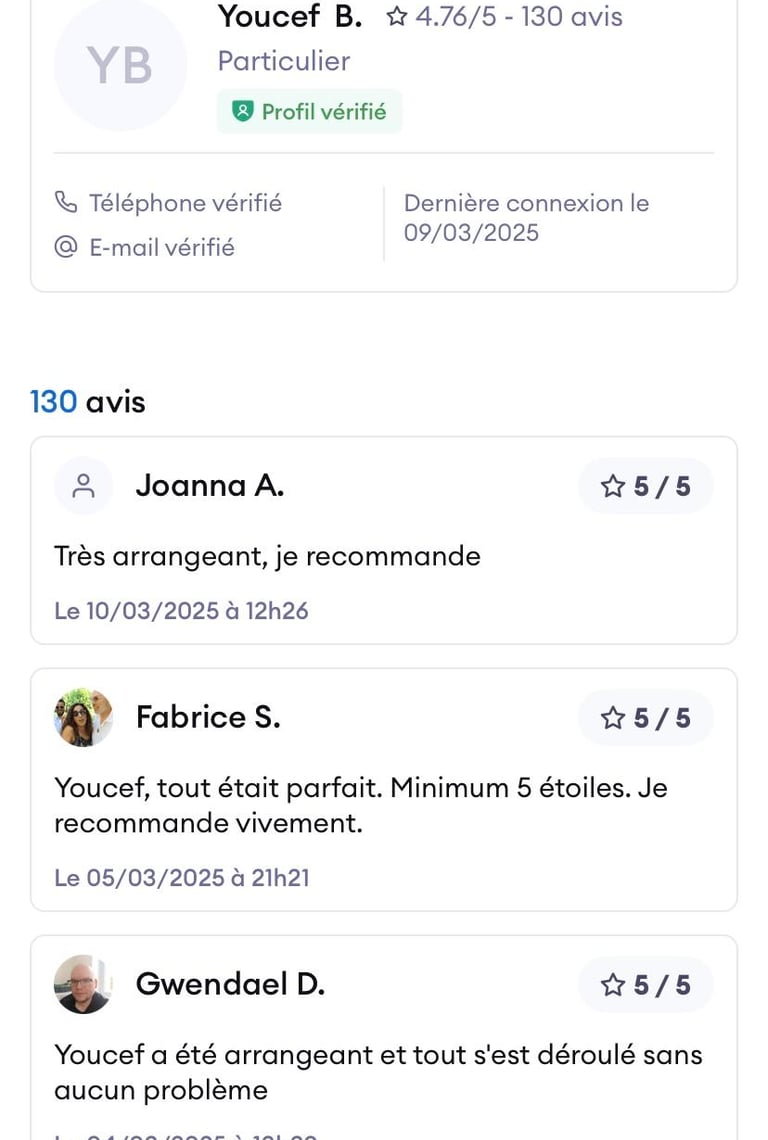Screen dimensions: 768x1140
Task: Click Joanna A.'s default user avatar icon
Action: pos(84,486)
